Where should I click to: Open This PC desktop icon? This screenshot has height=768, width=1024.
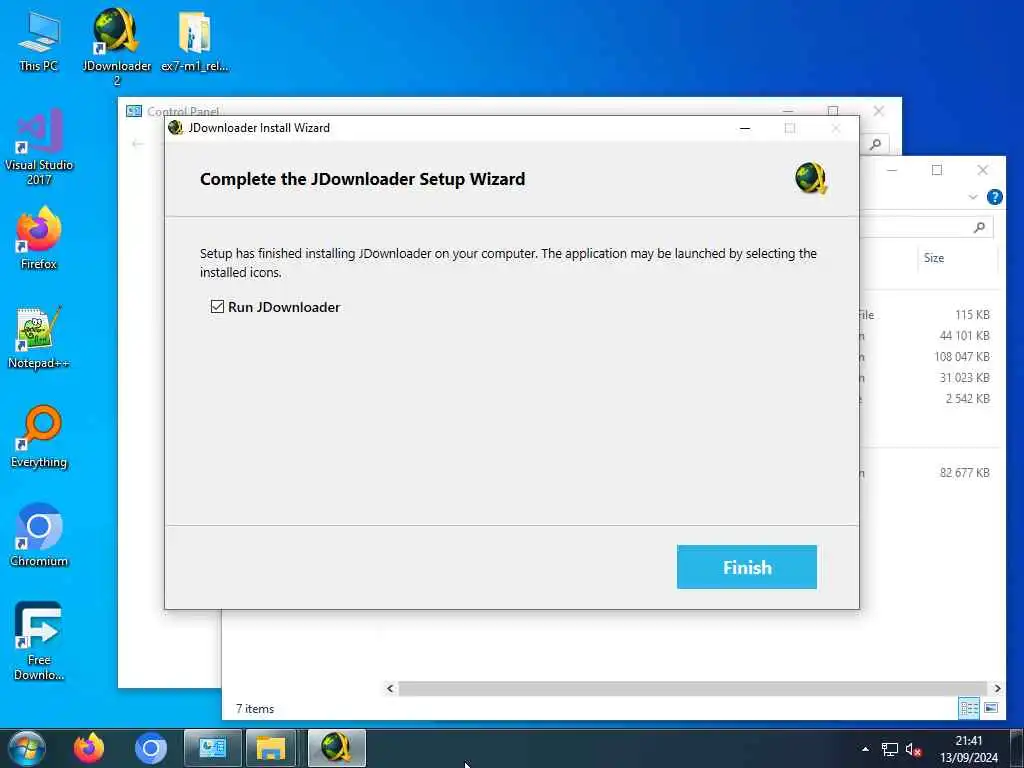point(39,41)
